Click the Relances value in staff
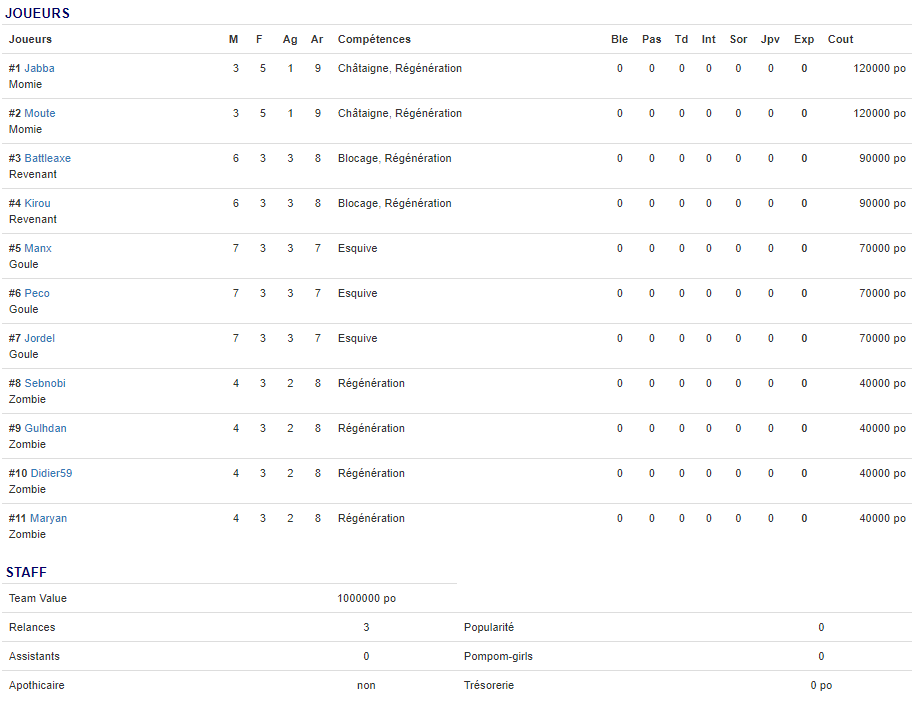Viewport: 919px width, 712px height. click(x=366, y=627)
